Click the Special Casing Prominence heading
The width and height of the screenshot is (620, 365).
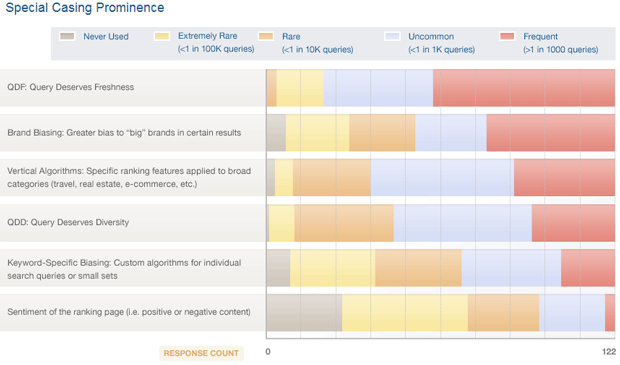pyautogui.click(x=85, y=8)
